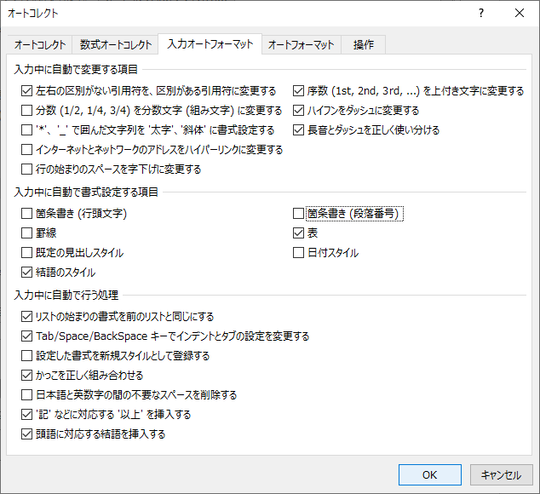This screenshot has height=494, width=540.
Task: Uncheck 長音とダッシュを正しく使い分ける checkbox
Action: (298, 130)
